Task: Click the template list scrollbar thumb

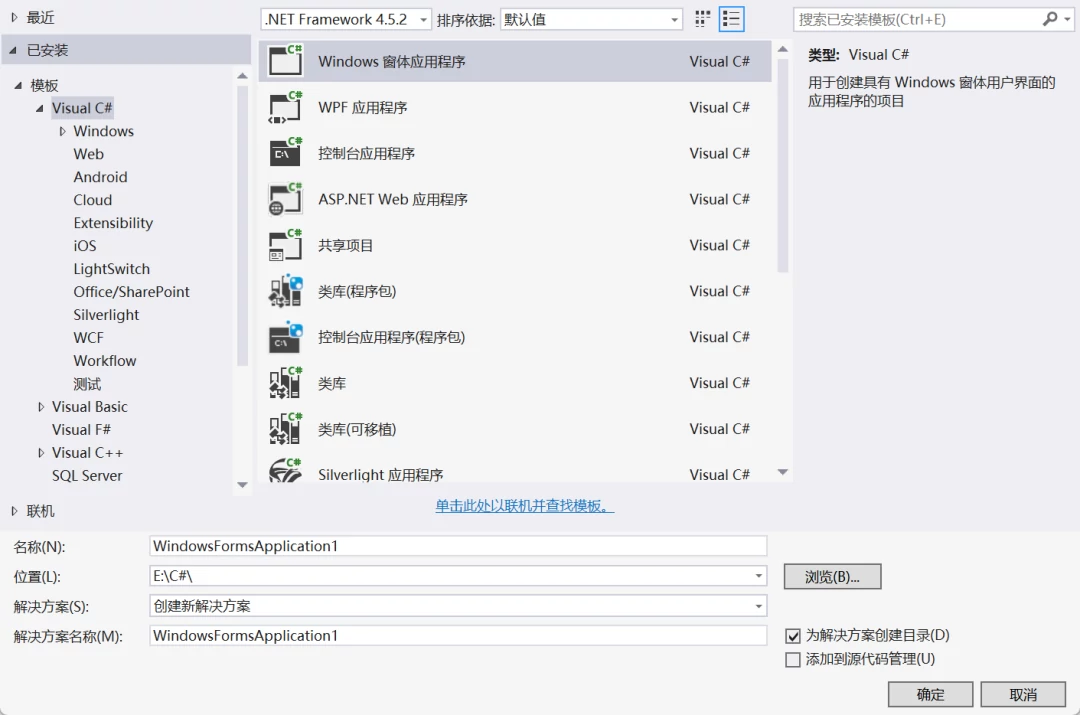Action: click(782, 166)
